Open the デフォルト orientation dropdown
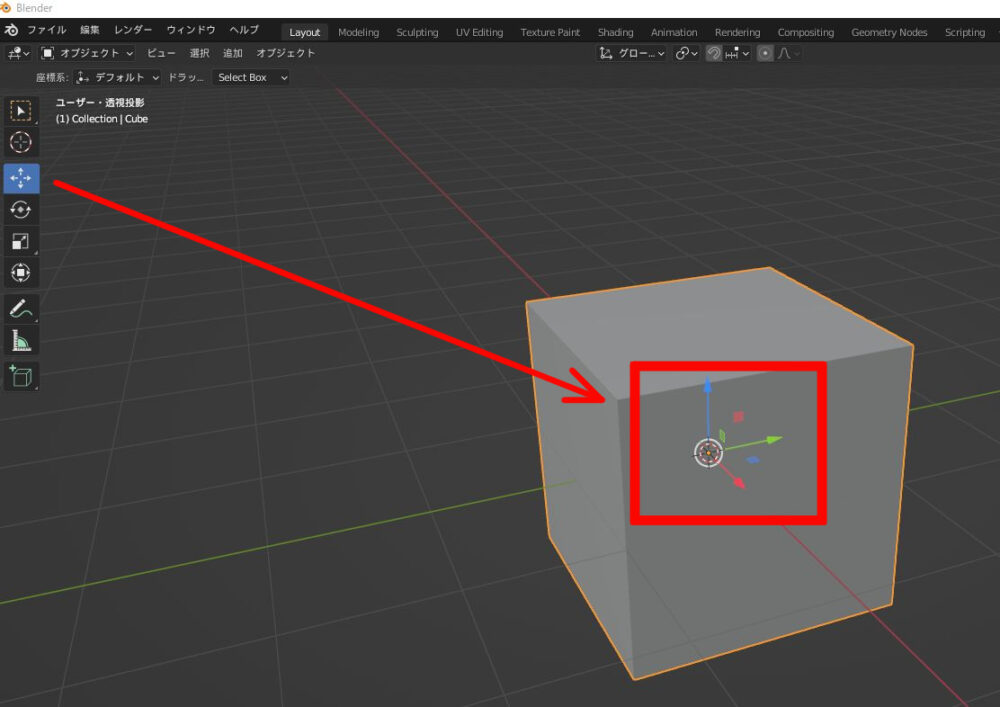This screenshot has height=707, width=1000. point(117,78)
